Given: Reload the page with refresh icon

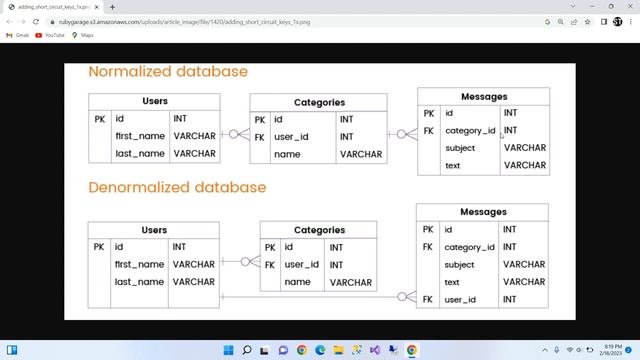Looking at the screenshot, I should [x=36, y=22].
